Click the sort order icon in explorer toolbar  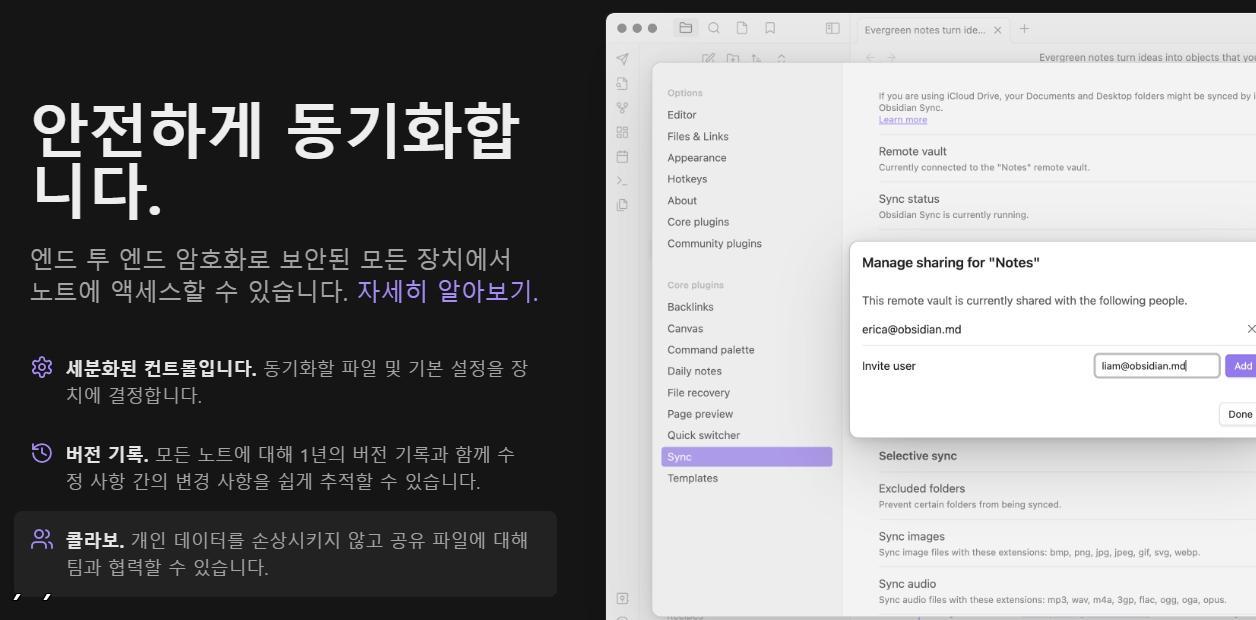756,60
